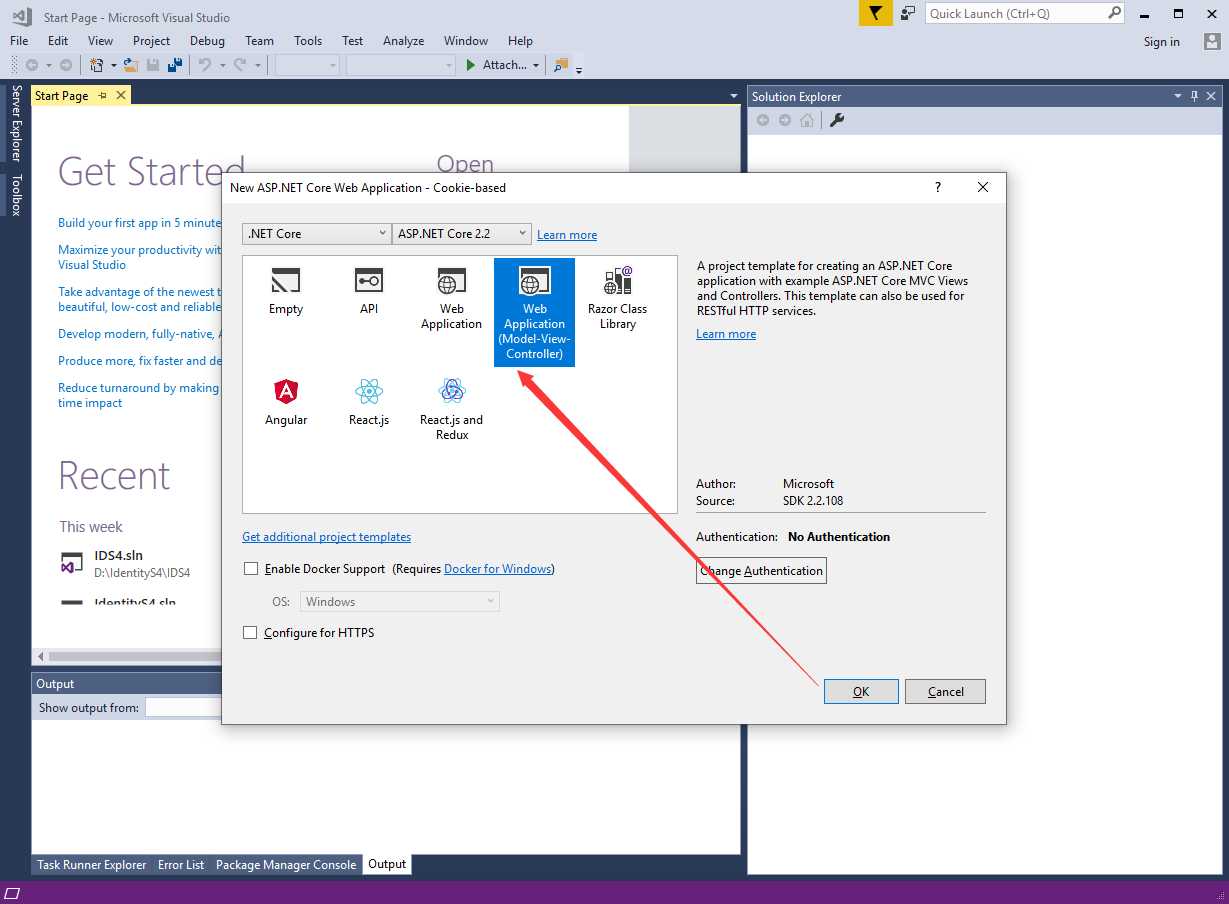Screen dimensions: 1229x904
Task: Click the Open File toolbar icon
Action: (x=130, y=65)
